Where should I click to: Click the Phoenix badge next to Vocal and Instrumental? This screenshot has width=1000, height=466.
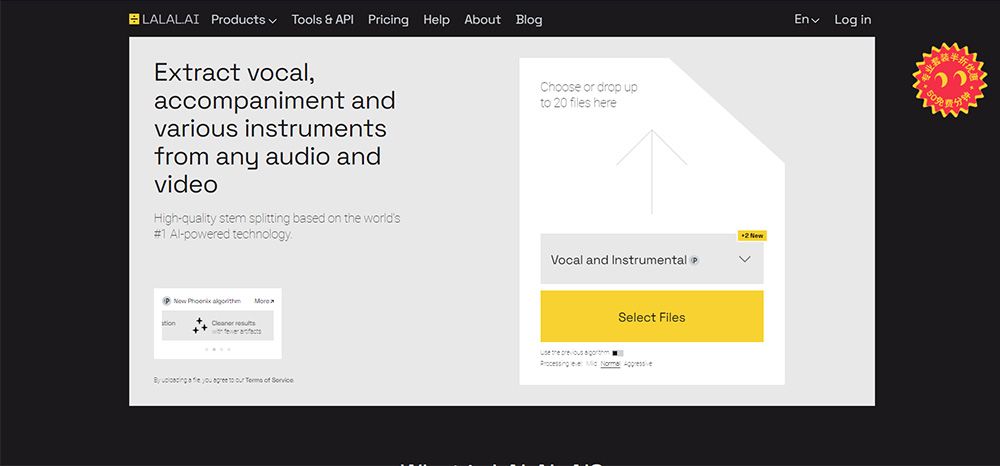pos(694,260)
